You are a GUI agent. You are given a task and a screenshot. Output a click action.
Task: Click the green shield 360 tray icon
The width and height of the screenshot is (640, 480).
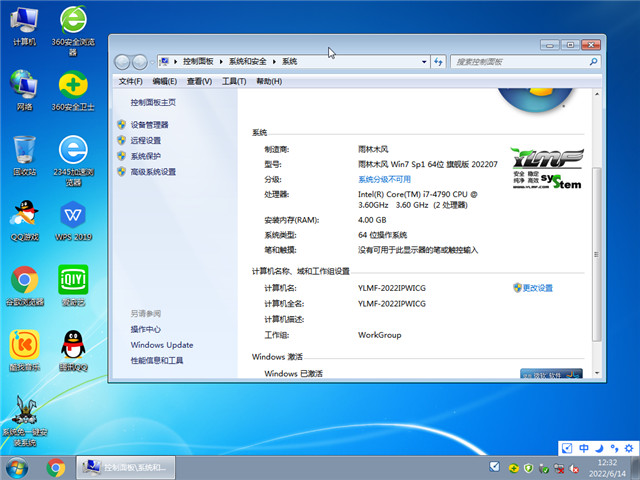tap(529, 468)
